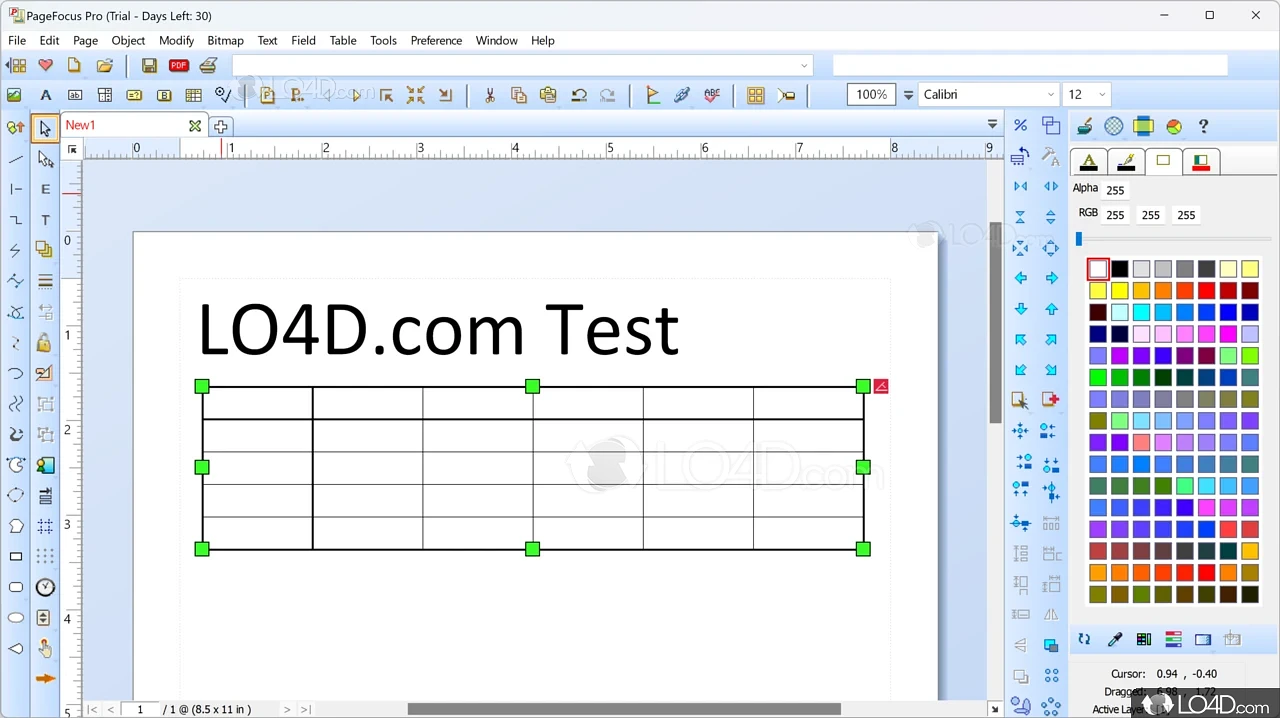Export document as PDF using the PDF icon
The image size is (1280, 718).
pyautogui.click(x=178, y=64)
